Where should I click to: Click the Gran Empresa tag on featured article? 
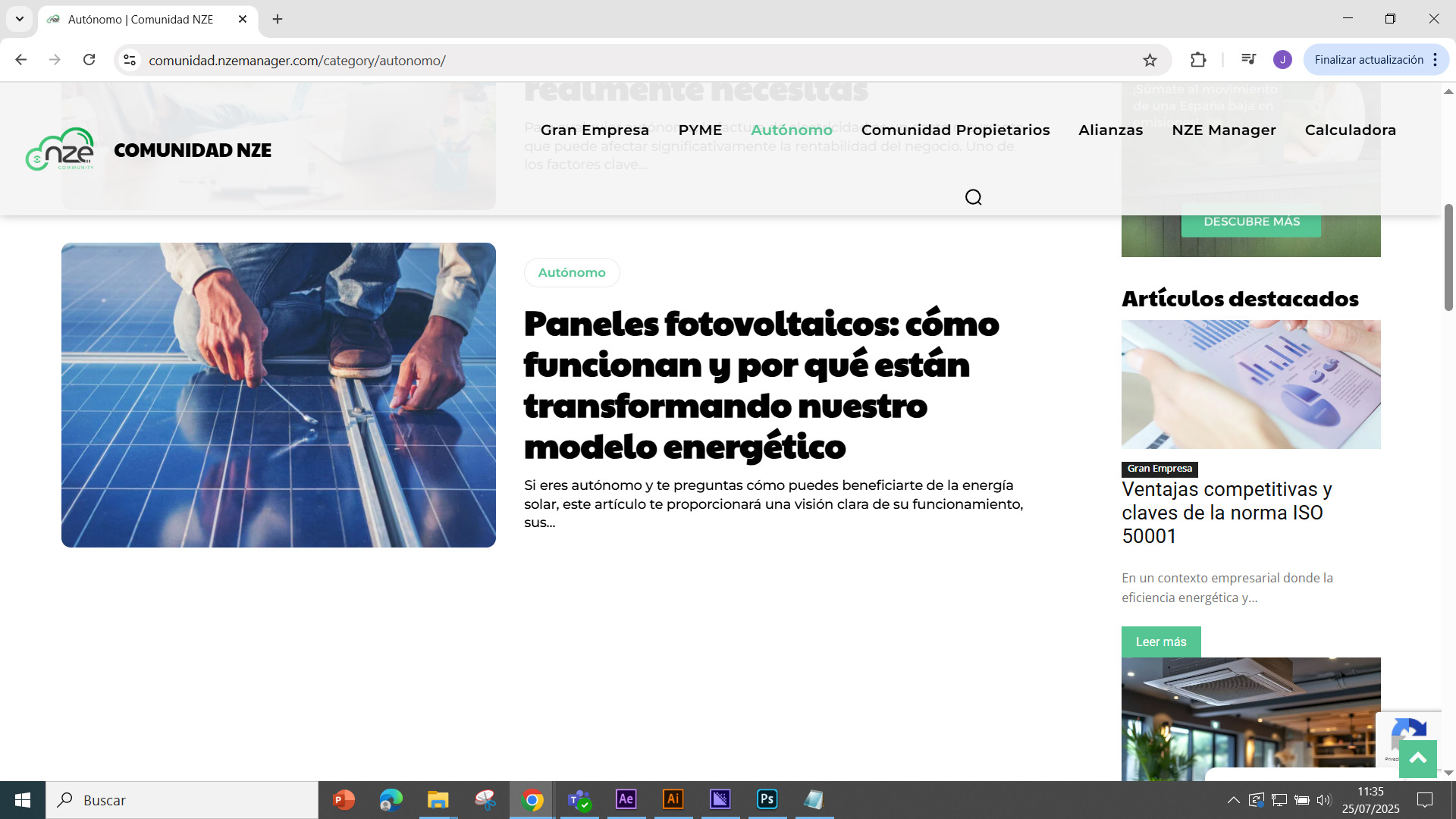click(1159, 469)
